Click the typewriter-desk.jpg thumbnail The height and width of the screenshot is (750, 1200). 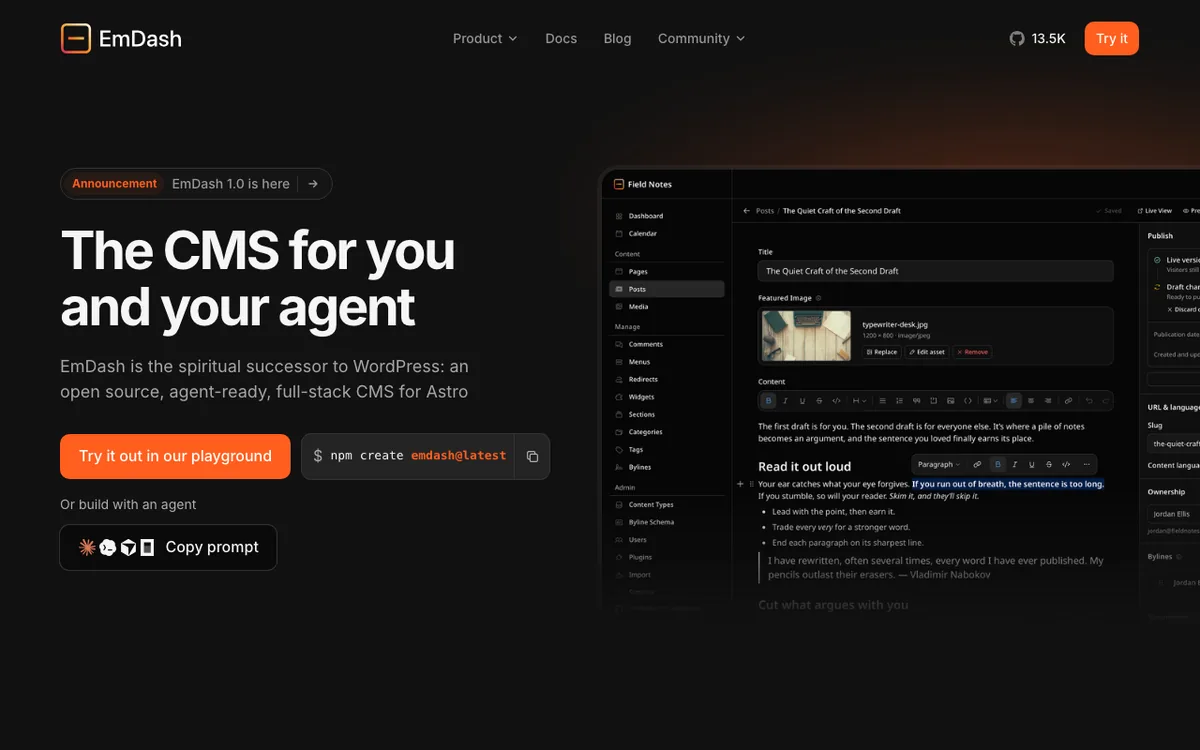(x=806, y=335)
